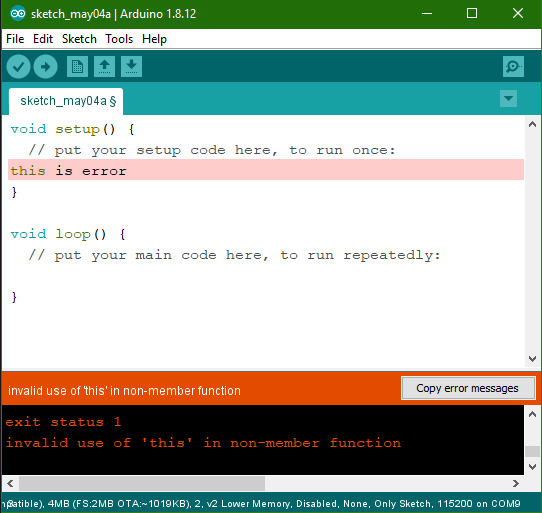The width and height of the screenshot is (542, 513).
Task: Click the editor scrollbar up arrow
Action: (533, 124)
